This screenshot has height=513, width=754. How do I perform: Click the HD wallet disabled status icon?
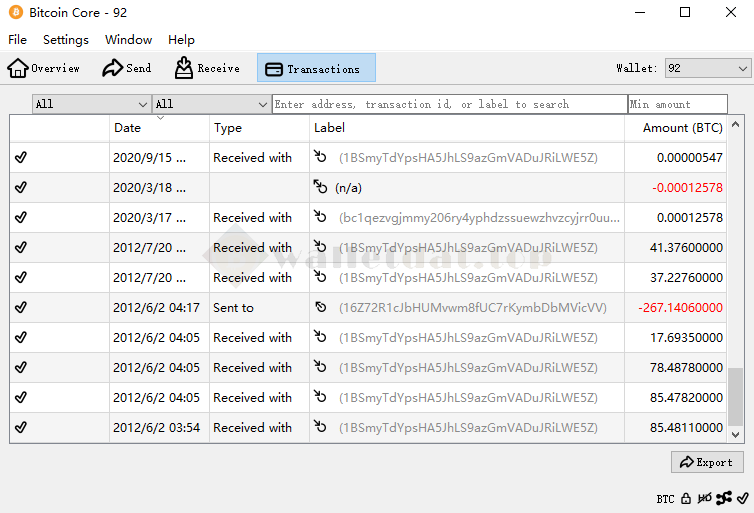(x=704, y=498)
